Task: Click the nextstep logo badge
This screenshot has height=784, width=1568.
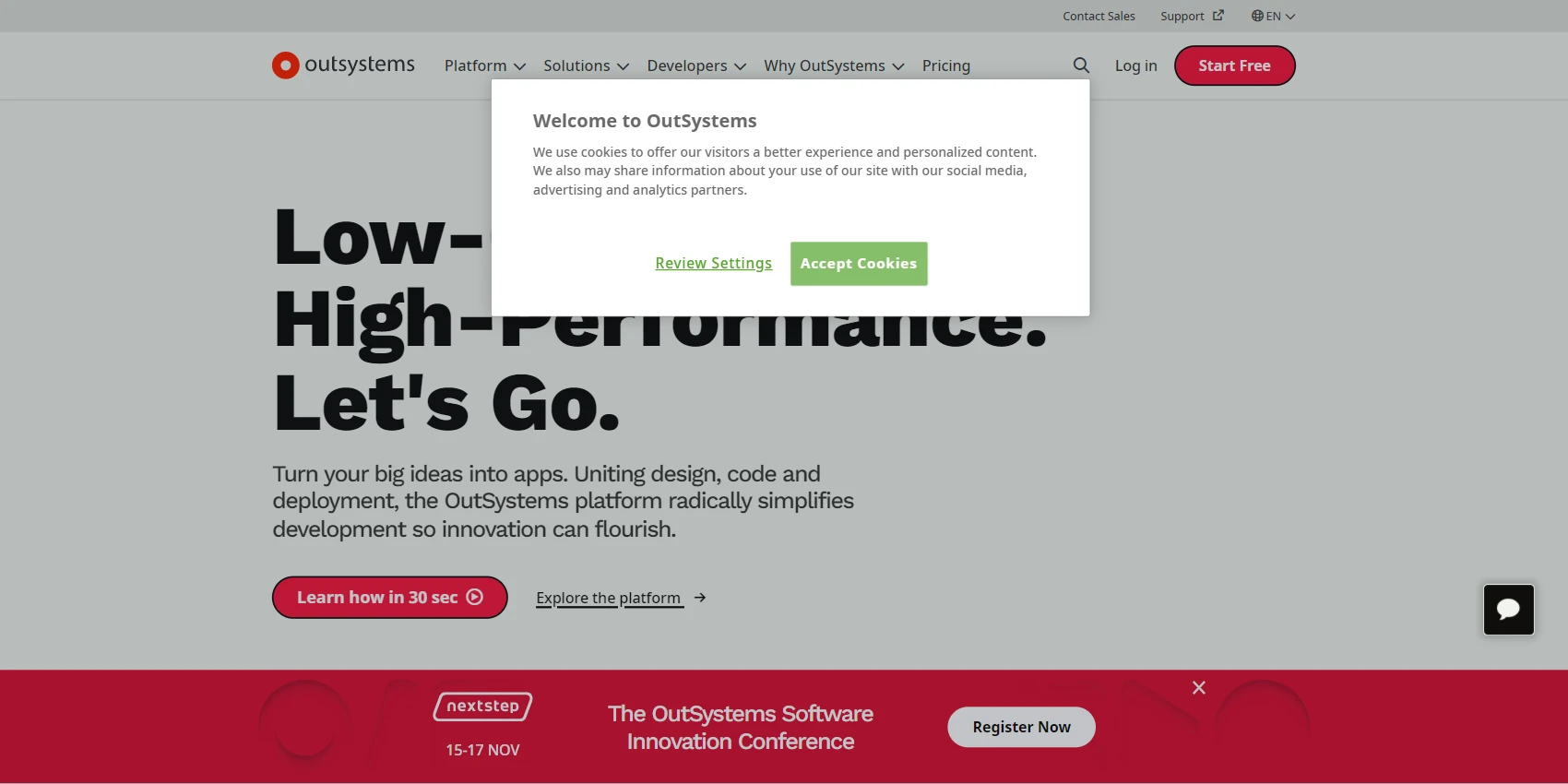Action: pos(483,707)
